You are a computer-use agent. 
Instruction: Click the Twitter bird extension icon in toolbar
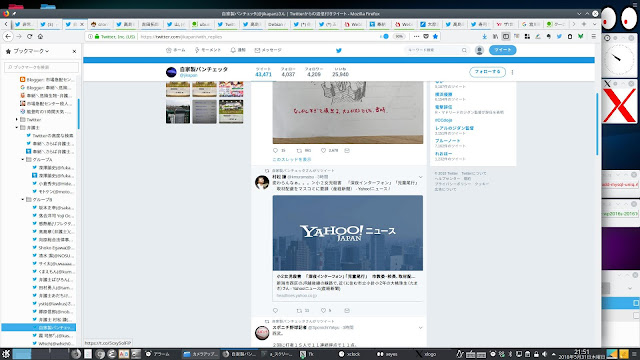click(559, 36)
